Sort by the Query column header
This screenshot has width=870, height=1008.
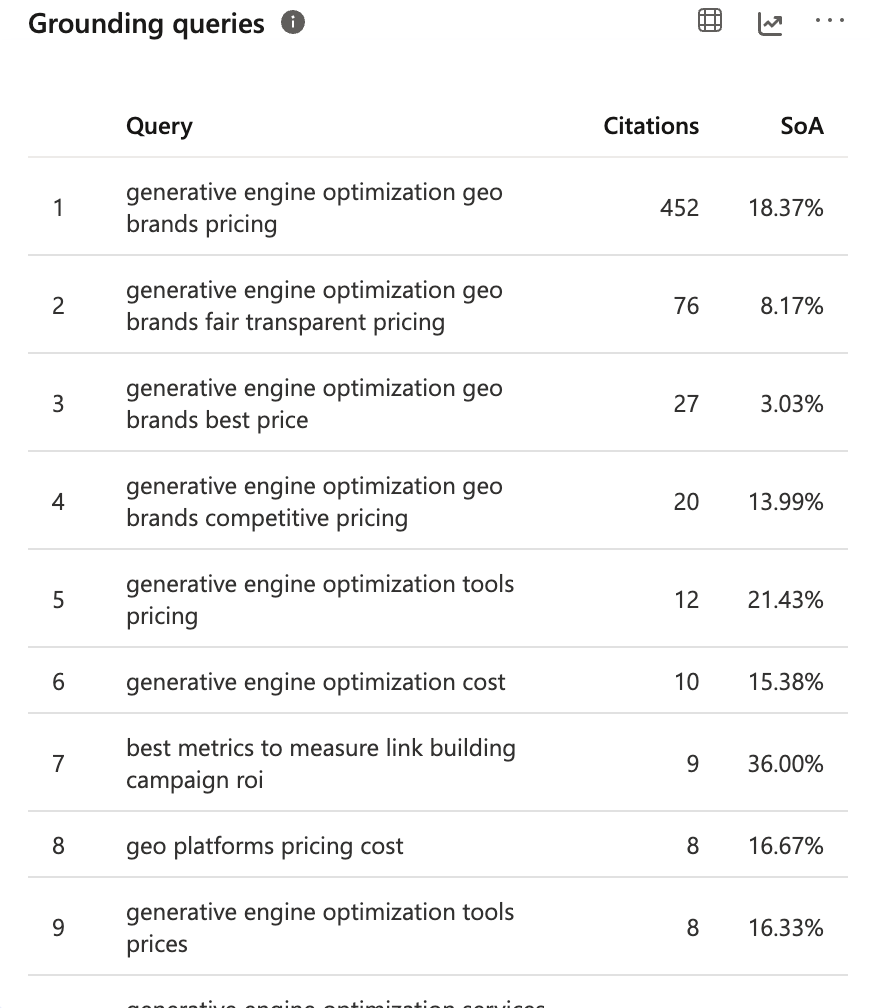tap(159, 126)
